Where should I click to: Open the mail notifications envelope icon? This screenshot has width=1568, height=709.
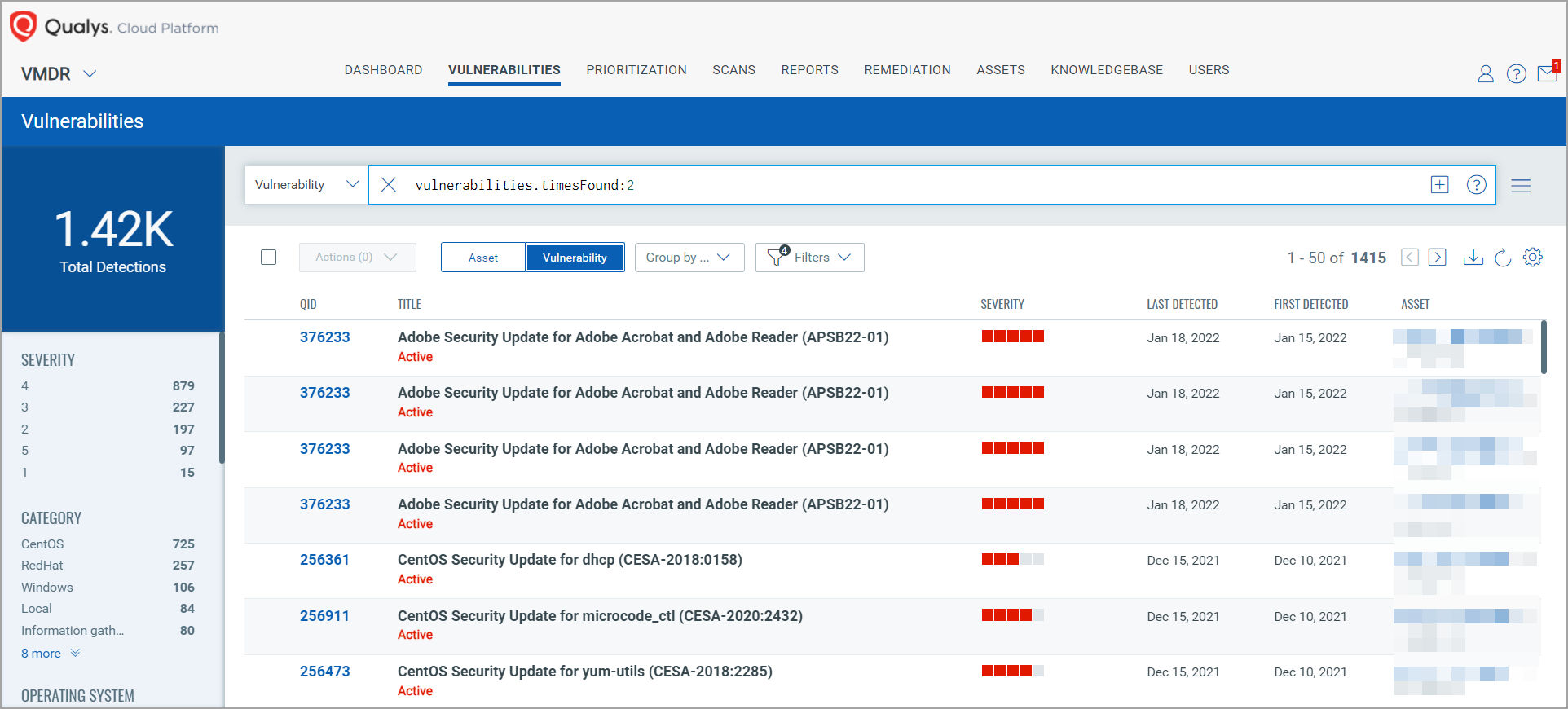tap(1548, 73)
